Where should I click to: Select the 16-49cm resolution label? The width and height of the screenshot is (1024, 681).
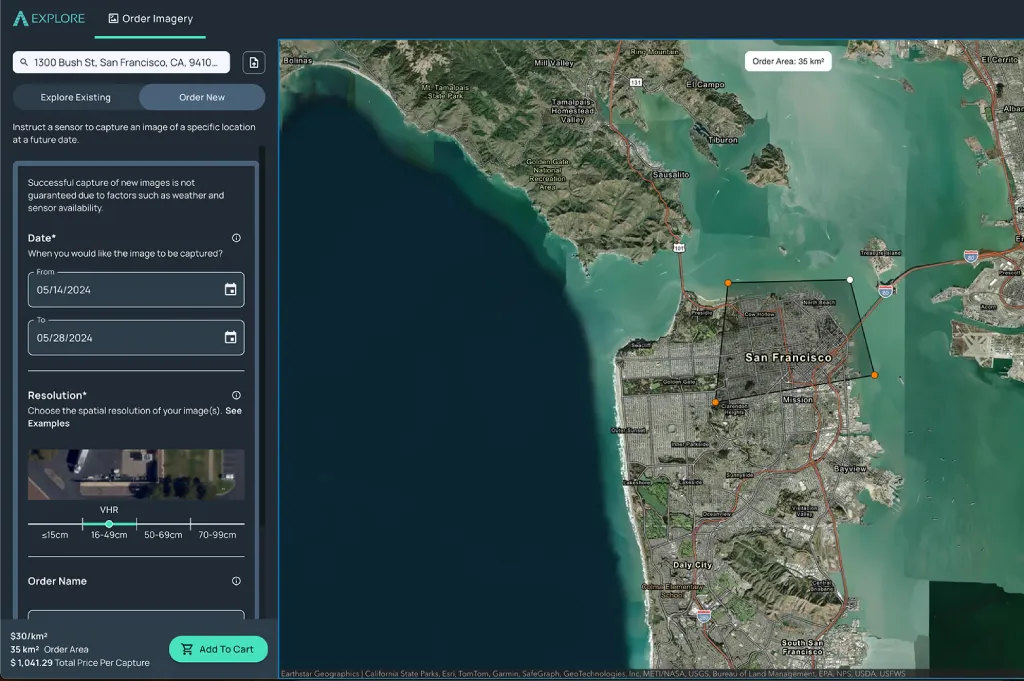pyautogui.click(x=109, y=535)
